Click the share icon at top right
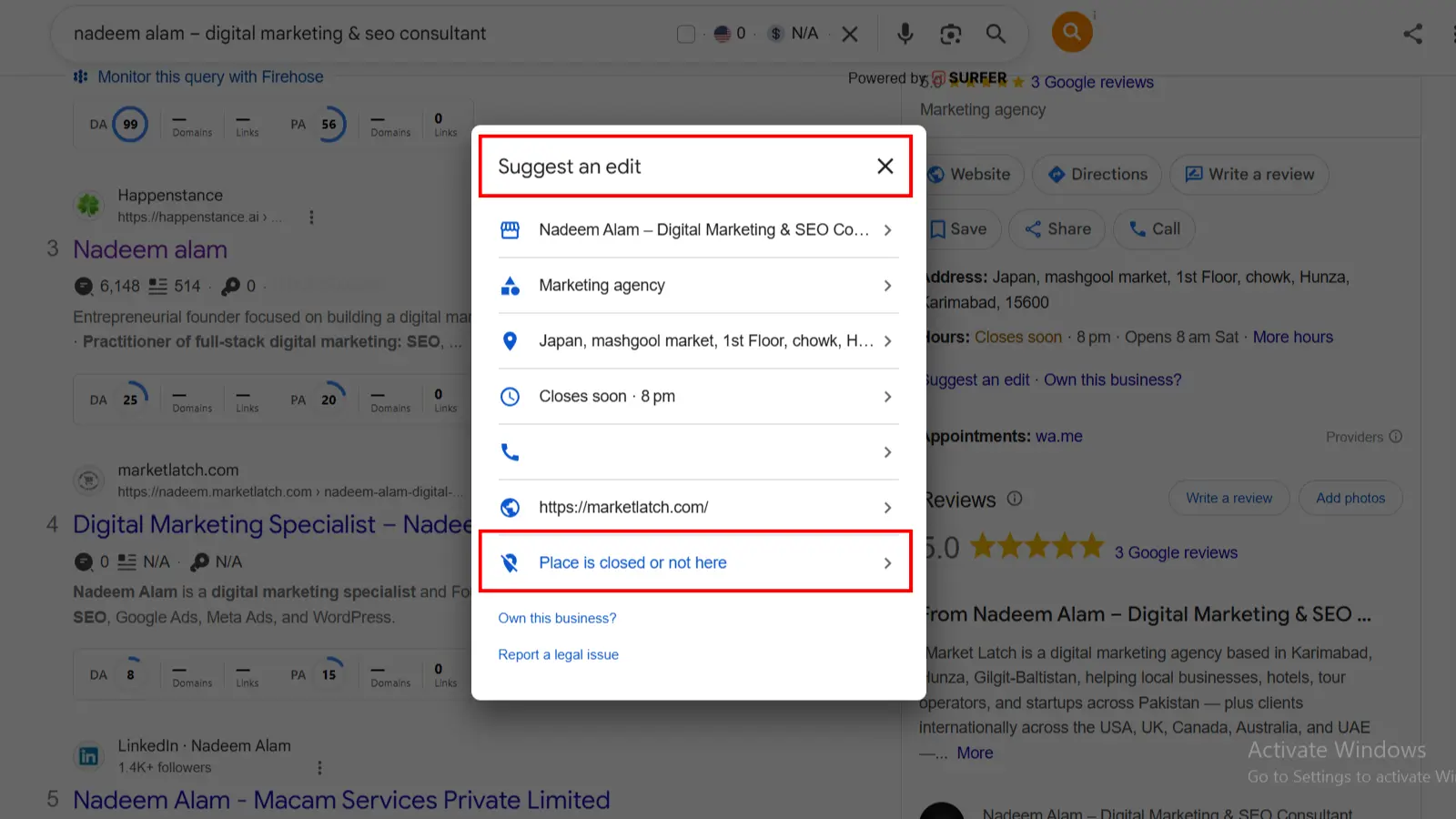Image resolution: width=1456 pixels, height=819 pixels. point(1412,34)
